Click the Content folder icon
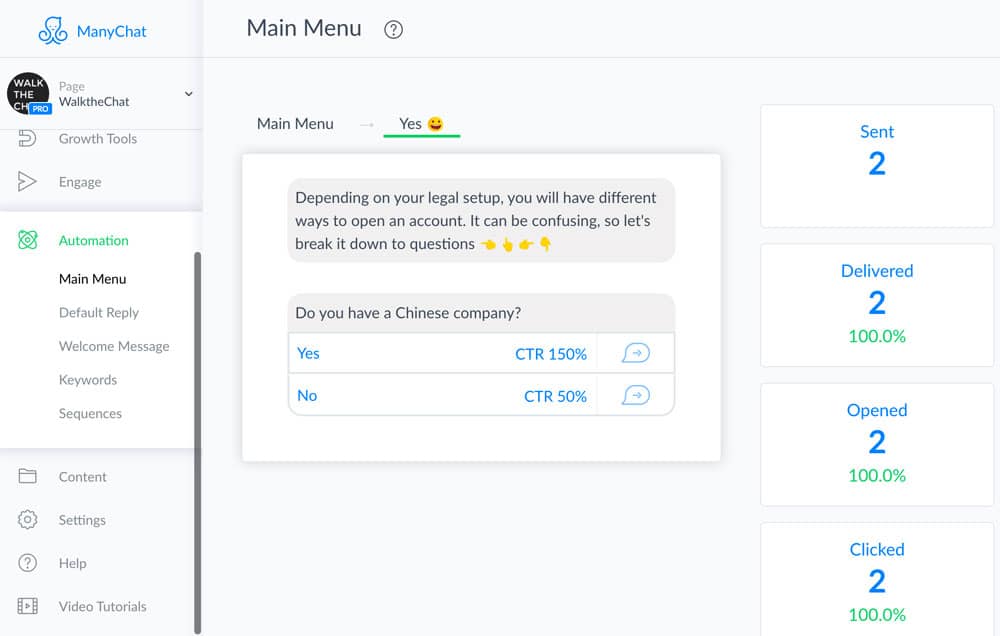Viewport: 1000px width, 636px height. click(x=28, y=476)
